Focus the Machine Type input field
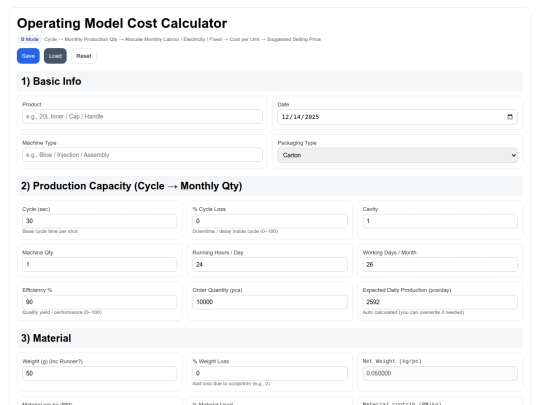The width and height of the screenshot is (540, 405). (142, 155)
